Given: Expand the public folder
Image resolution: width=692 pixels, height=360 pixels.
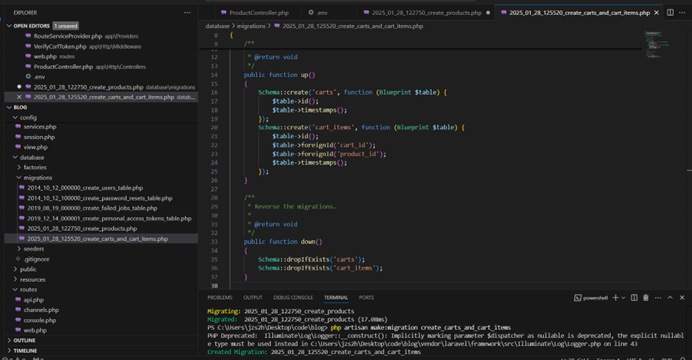Looking at the screenshot, I should tap(15, 269).
